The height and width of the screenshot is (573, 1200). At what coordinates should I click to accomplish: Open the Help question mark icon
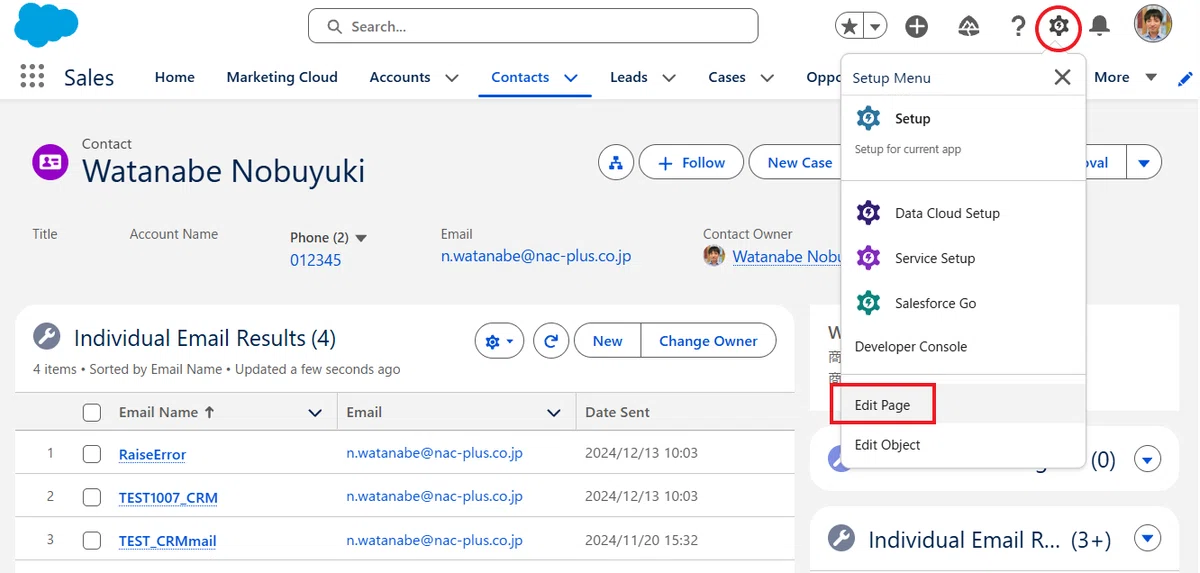click(1018, 26)
